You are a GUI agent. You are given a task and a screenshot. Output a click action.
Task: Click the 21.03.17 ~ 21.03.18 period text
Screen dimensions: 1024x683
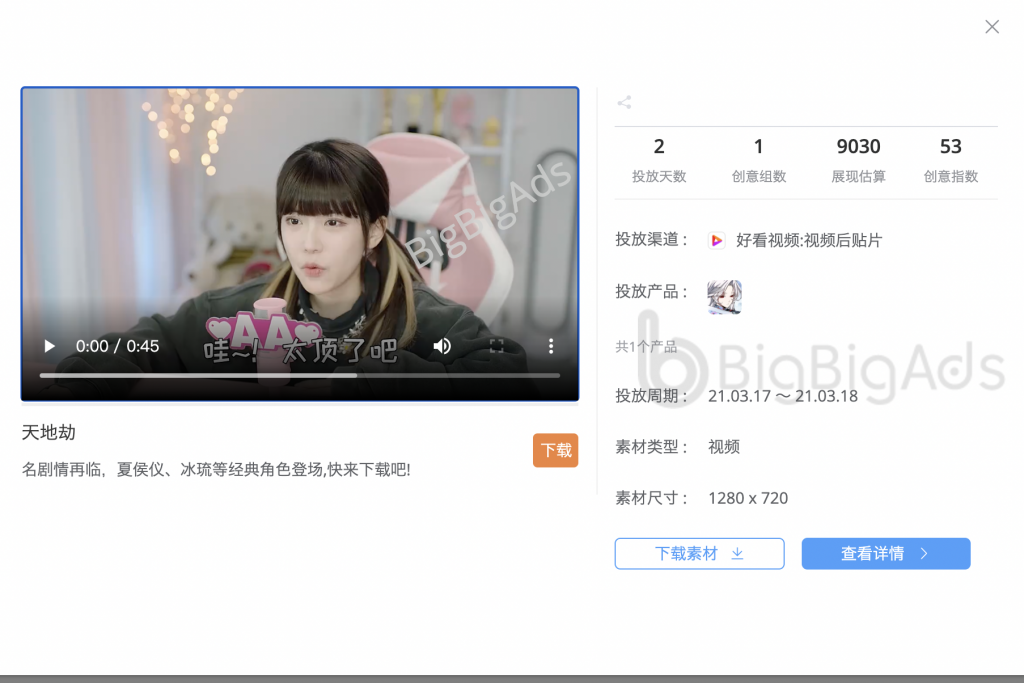[783, 396]
